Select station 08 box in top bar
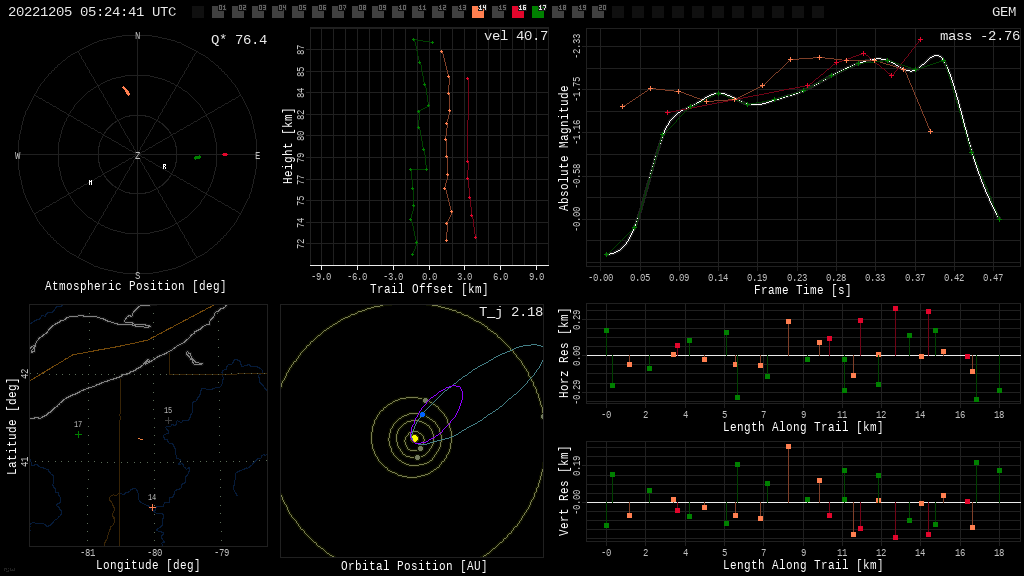The height and width of the screenshot is (576, 1024). [x=358, y=11]
